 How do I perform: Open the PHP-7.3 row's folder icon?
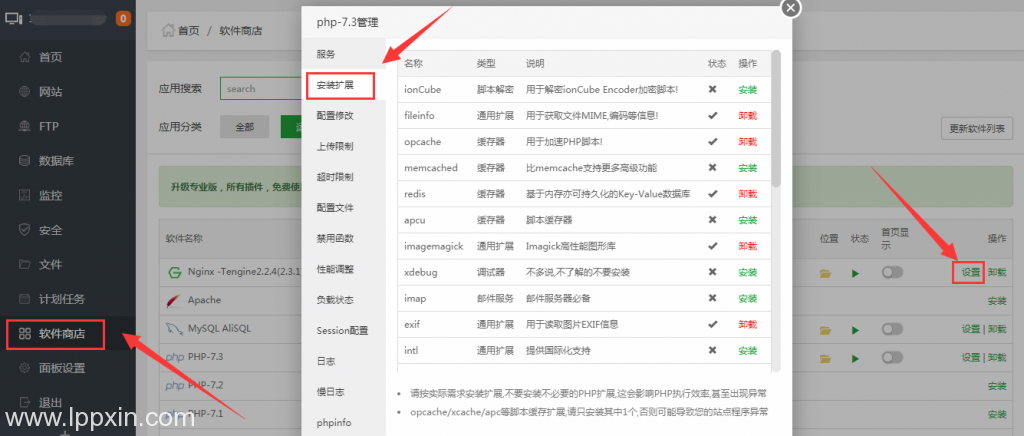[825, 358]
